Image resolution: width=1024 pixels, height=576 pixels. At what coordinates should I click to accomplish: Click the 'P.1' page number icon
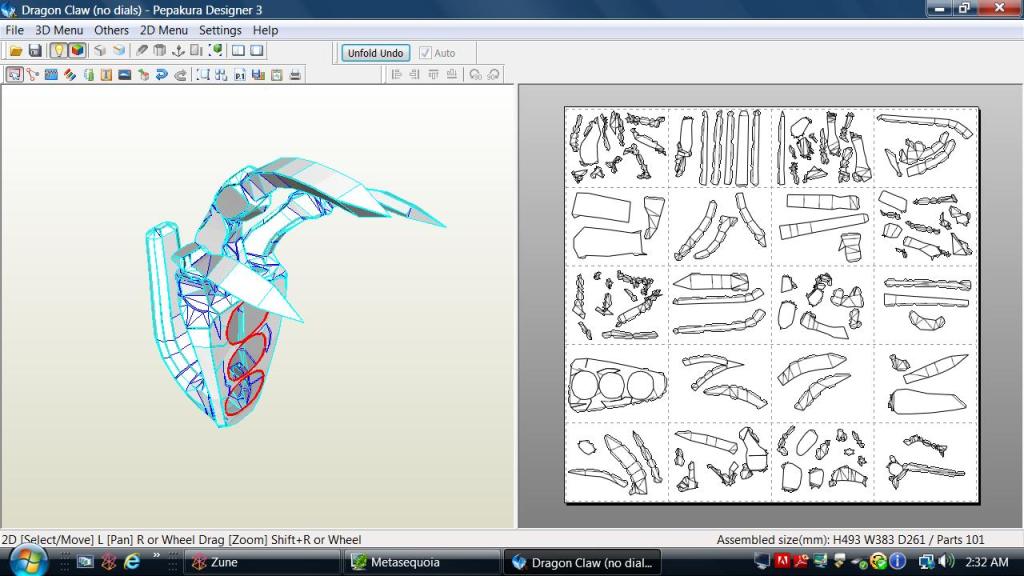(x=240, y=74)
